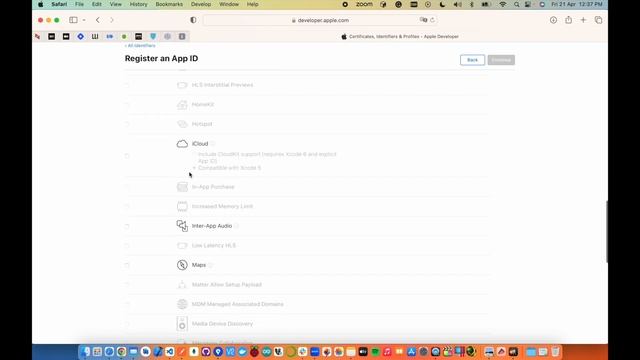Click the In-App Purchase icon

point(182,187)
